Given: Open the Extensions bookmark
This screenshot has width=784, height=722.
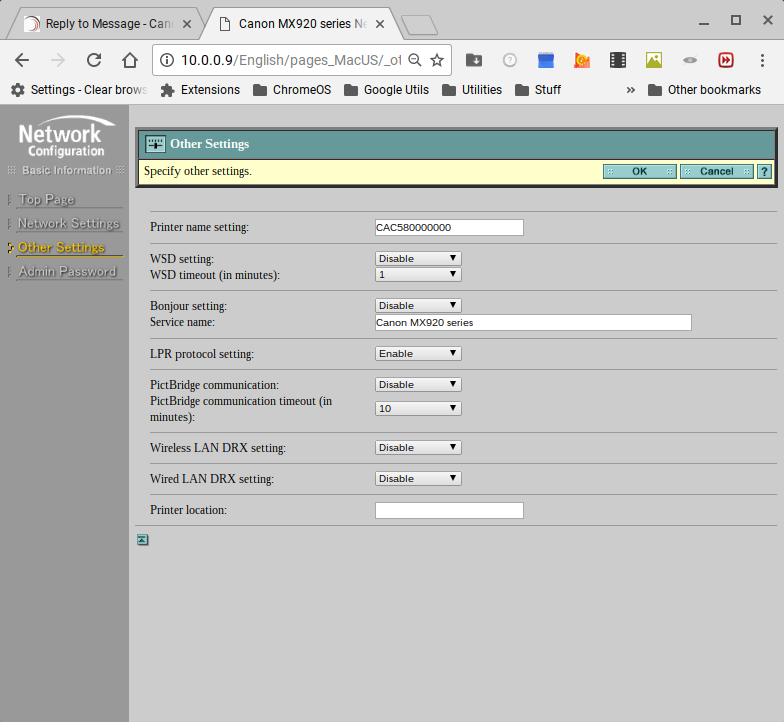Looking at the screenshot, I should [200, 90].
